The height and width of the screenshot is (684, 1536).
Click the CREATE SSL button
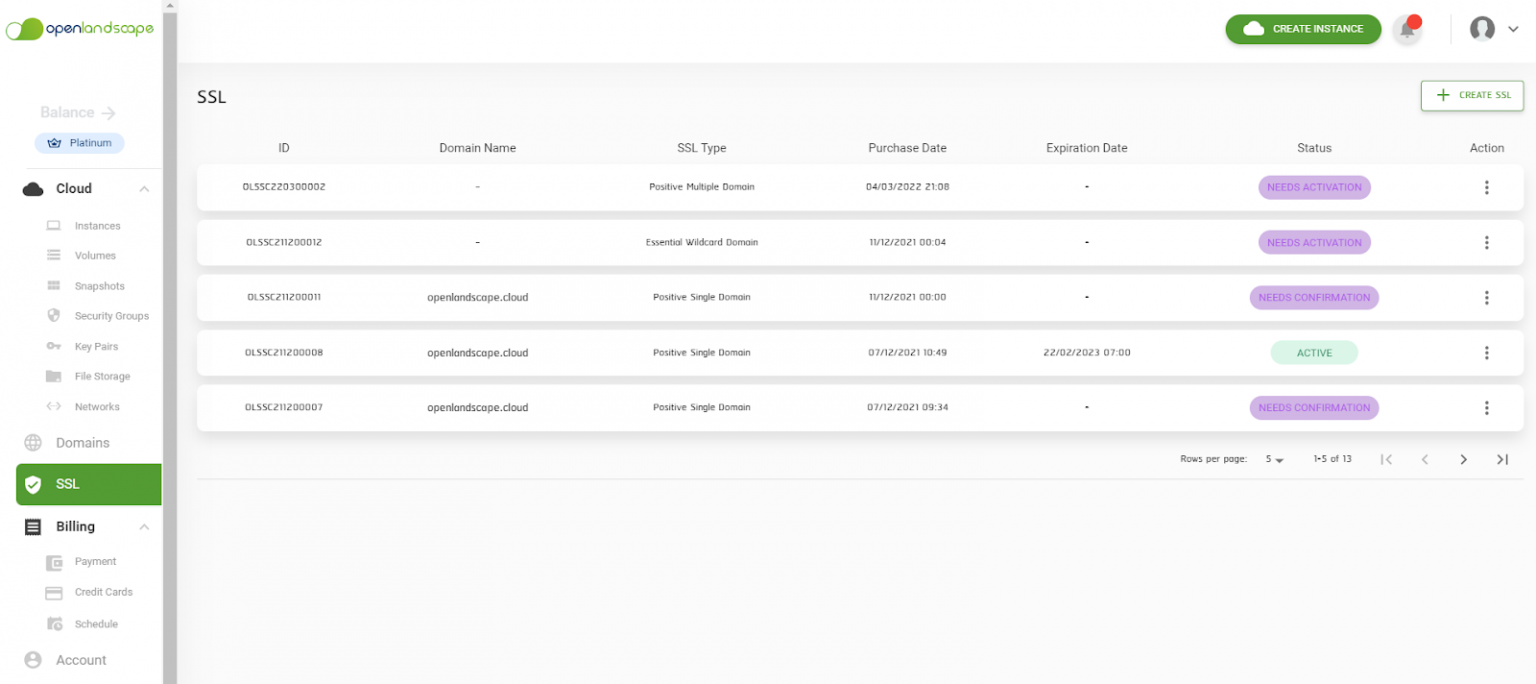[x=1471, y=95]
